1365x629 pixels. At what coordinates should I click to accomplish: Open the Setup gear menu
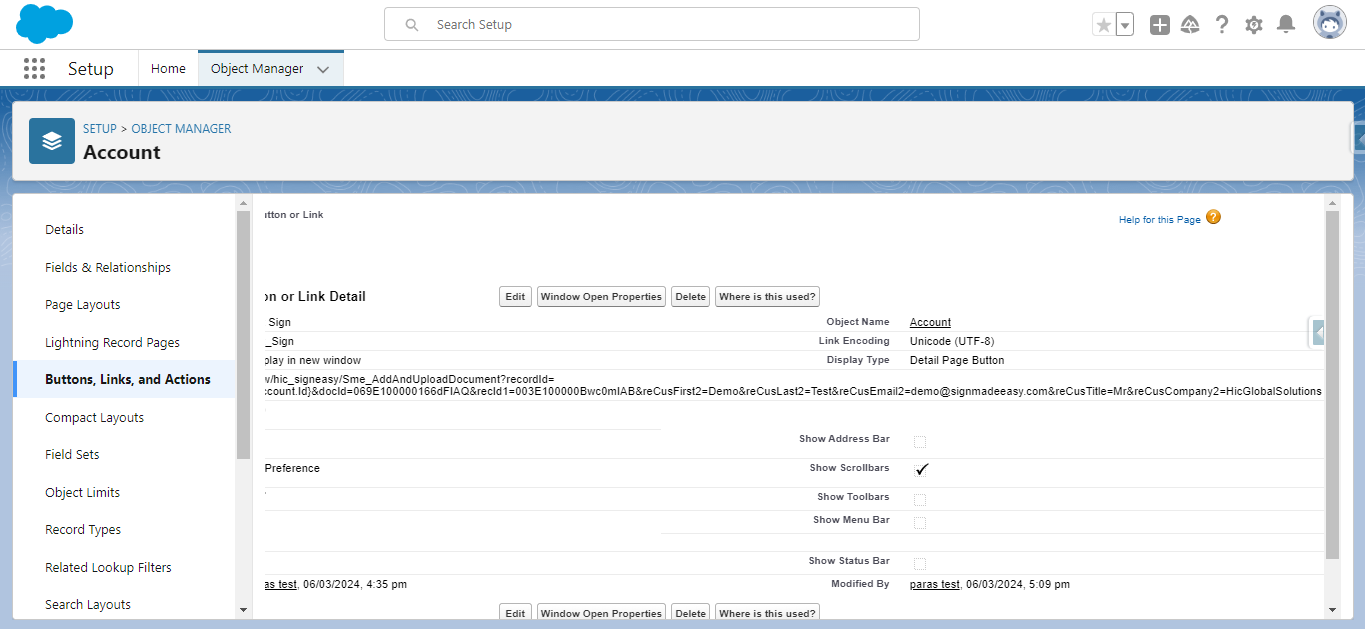[1254, 25]
